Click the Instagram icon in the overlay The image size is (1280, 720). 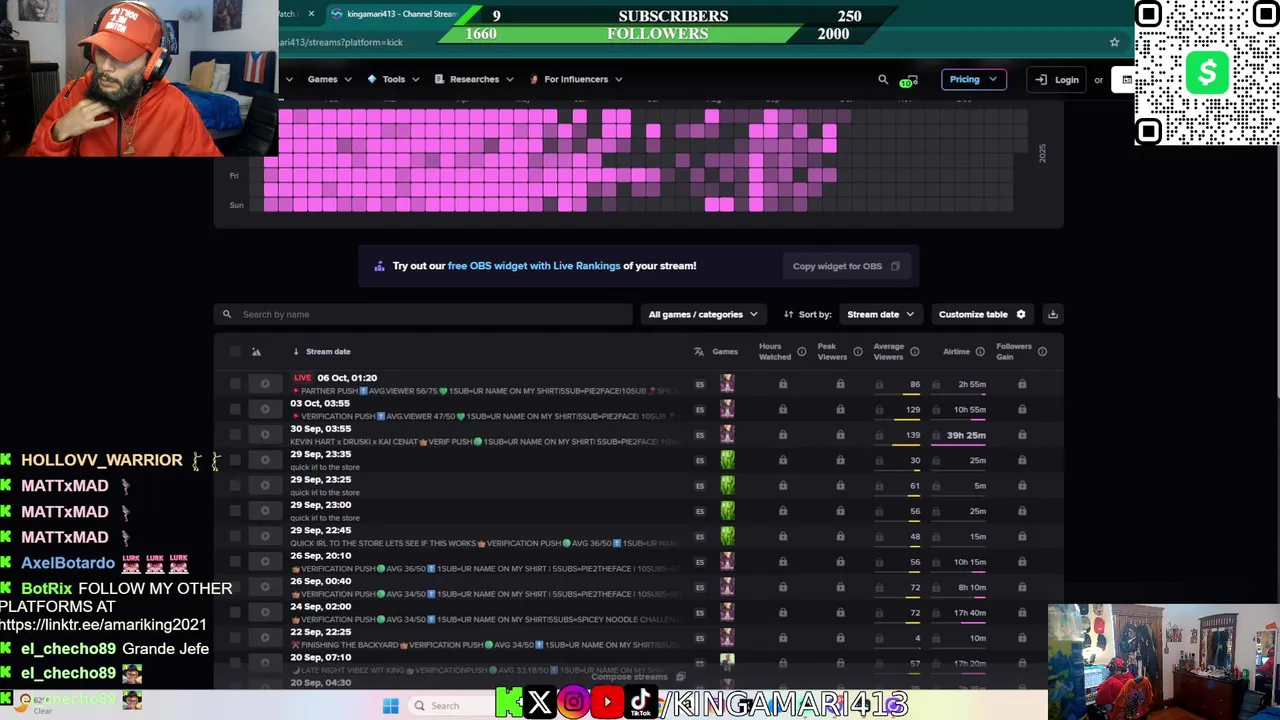574,703
